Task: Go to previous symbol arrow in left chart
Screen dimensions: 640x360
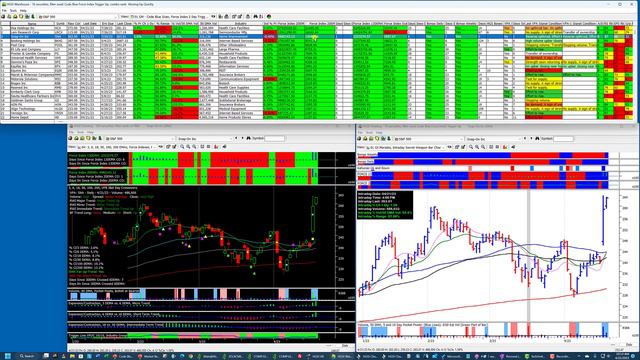Action: click(236, 138)
